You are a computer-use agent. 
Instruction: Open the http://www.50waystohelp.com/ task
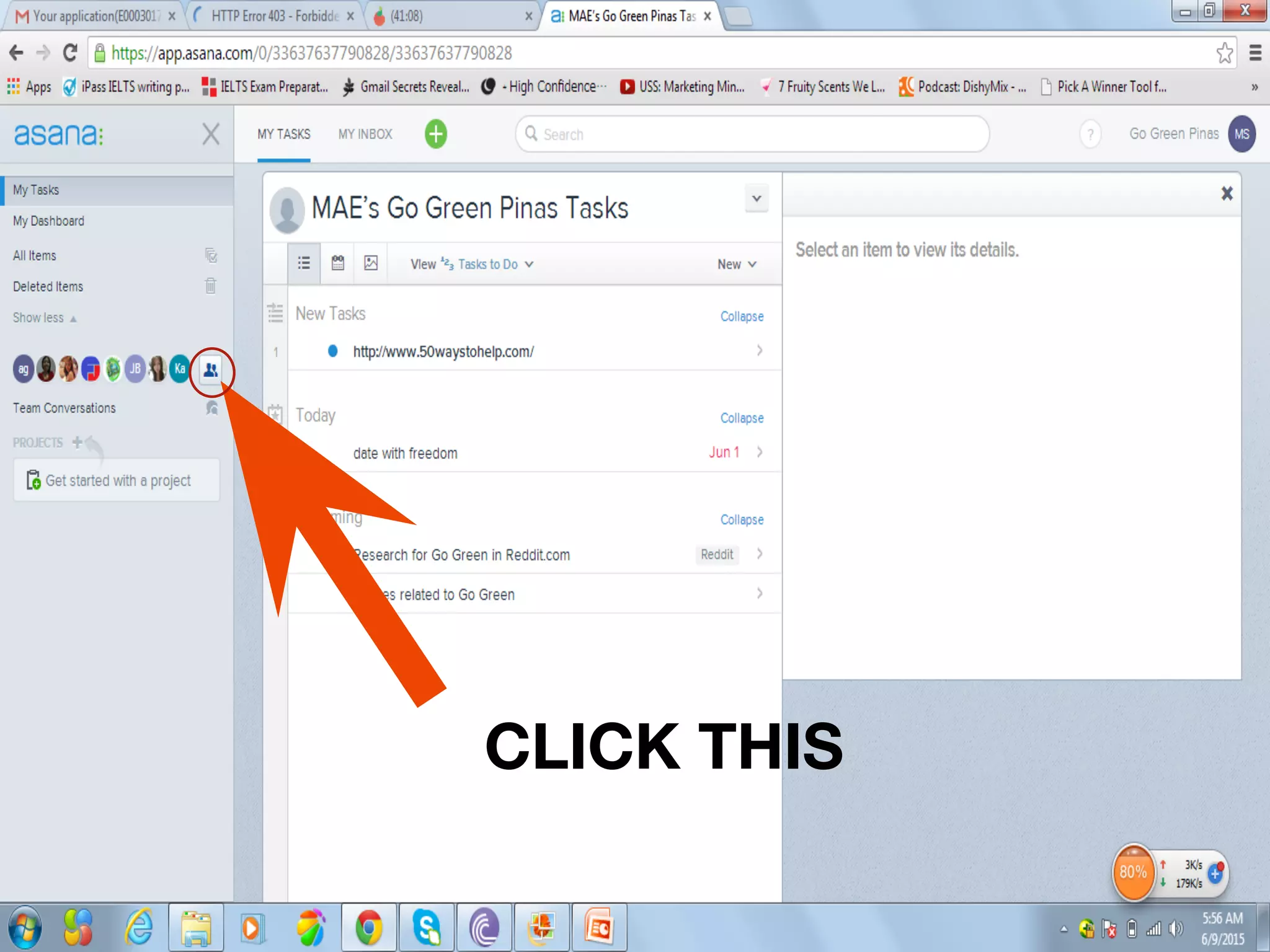(x=443, y=351)
